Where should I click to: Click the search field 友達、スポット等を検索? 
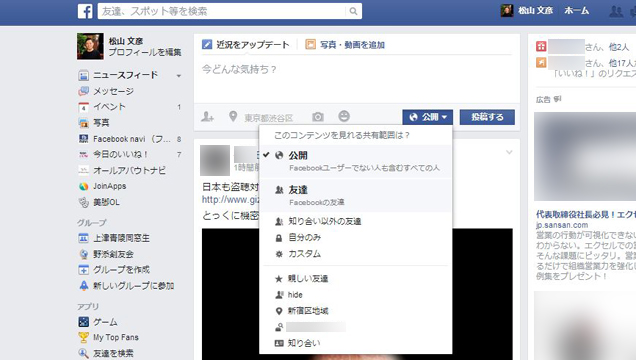(222, 11)
